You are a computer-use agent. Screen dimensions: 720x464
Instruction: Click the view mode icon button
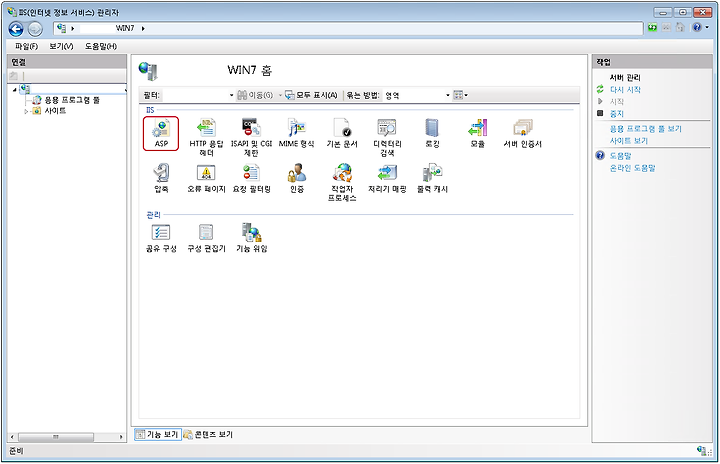pos(458,95)
